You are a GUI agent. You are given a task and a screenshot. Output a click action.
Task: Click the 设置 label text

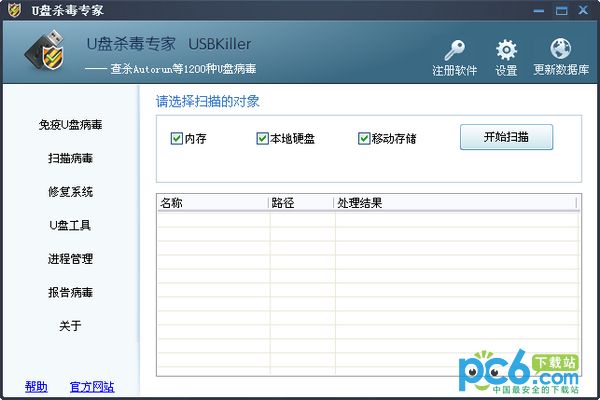click(506, 70)
